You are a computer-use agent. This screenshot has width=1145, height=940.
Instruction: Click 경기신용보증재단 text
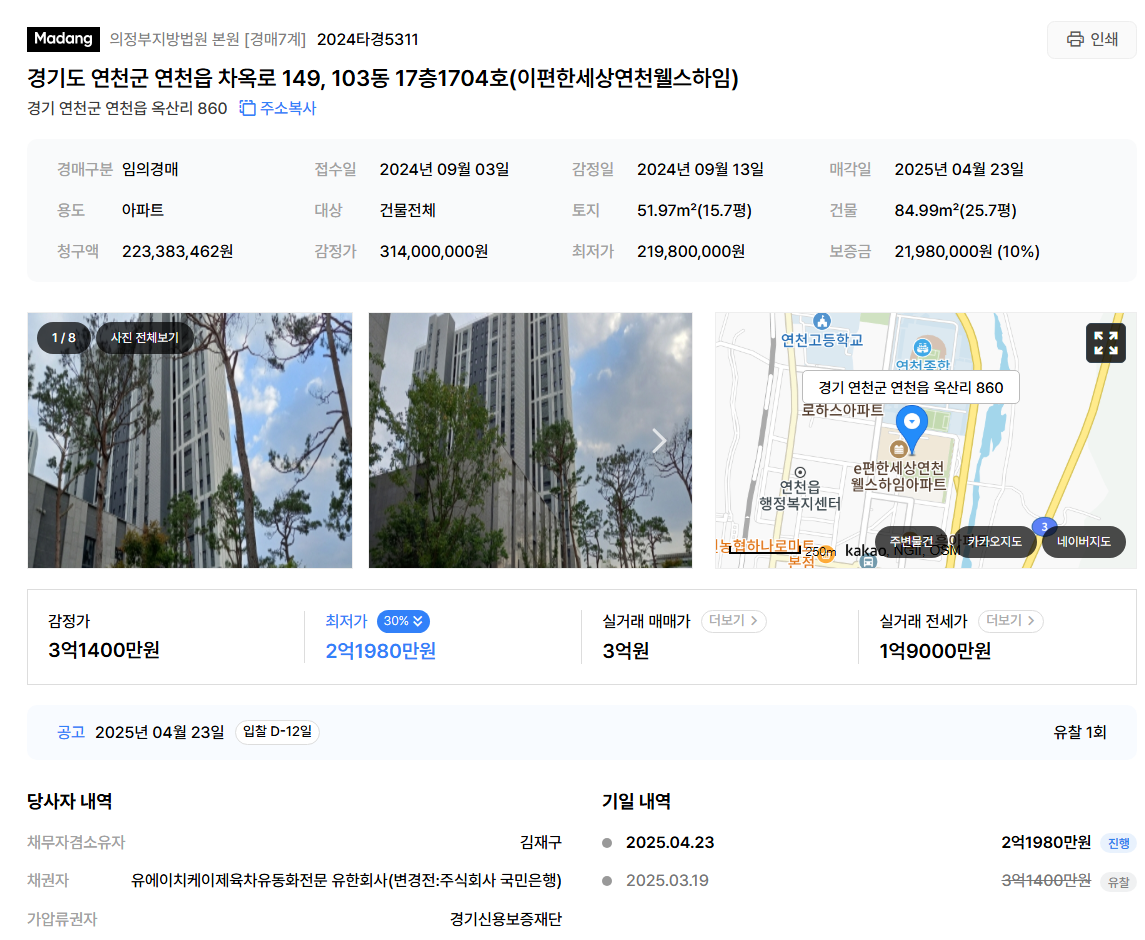[505, 919]
